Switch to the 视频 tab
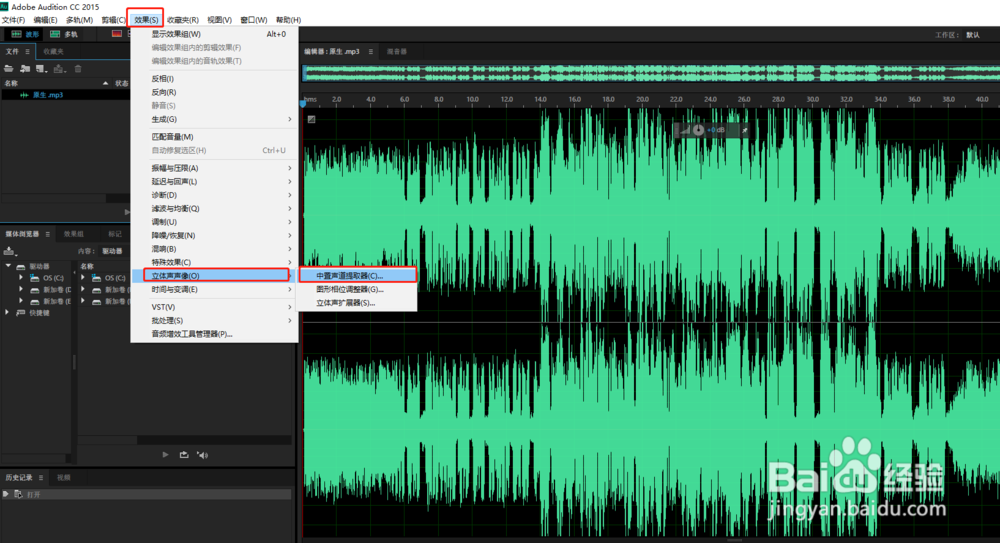The height and width of the screenshot is (543, 1000). pos(64,477)
